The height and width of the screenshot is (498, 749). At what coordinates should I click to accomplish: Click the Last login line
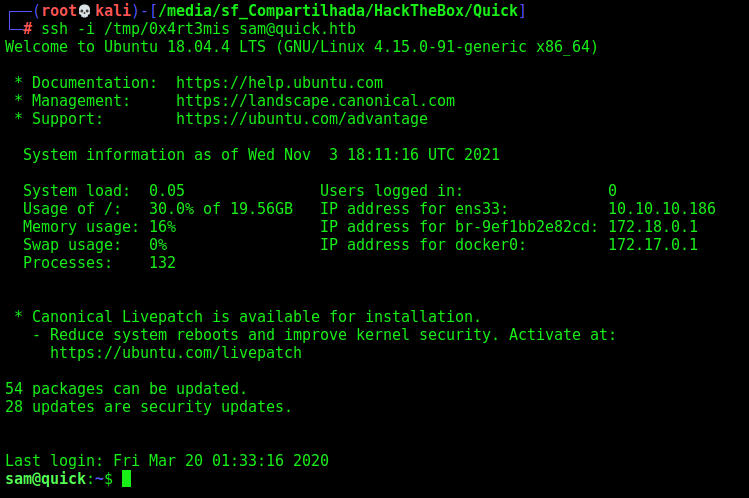click(x=167, y=461)
